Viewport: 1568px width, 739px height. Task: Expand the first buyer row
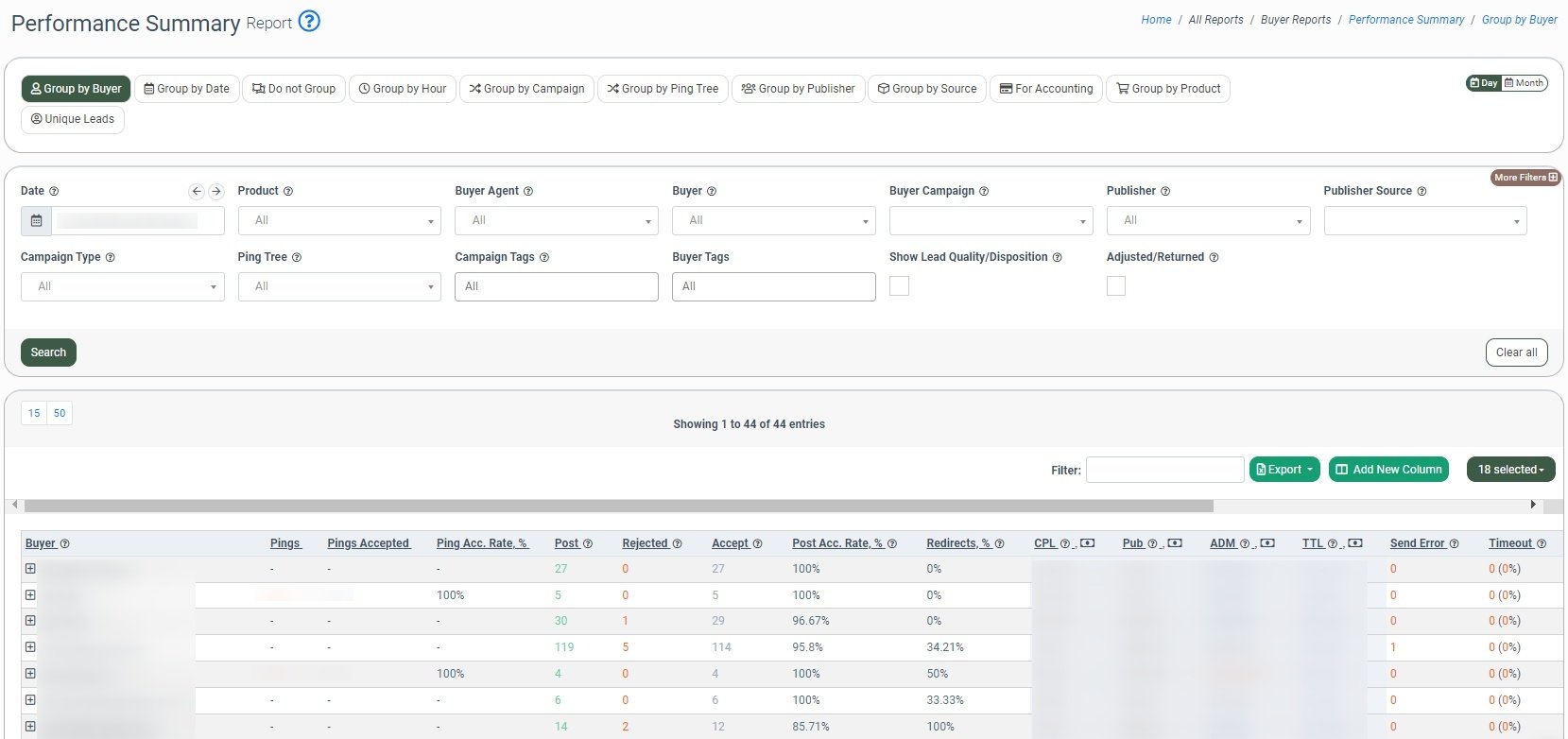click(30, 569)
